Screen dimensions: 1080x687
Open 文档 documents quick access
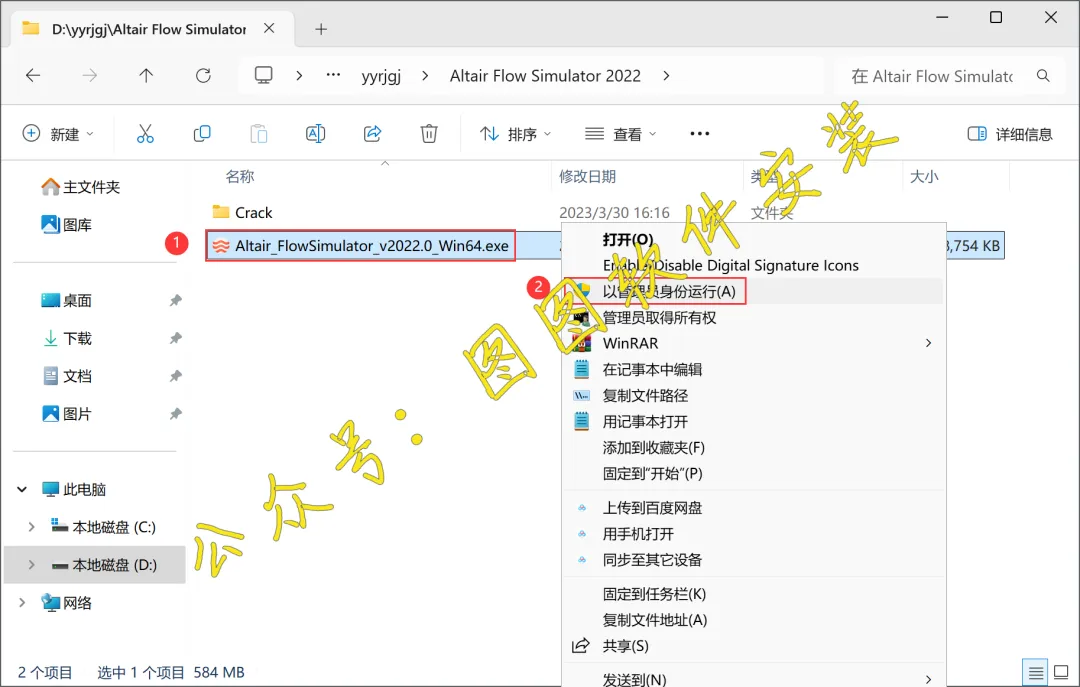coord(67,376)
